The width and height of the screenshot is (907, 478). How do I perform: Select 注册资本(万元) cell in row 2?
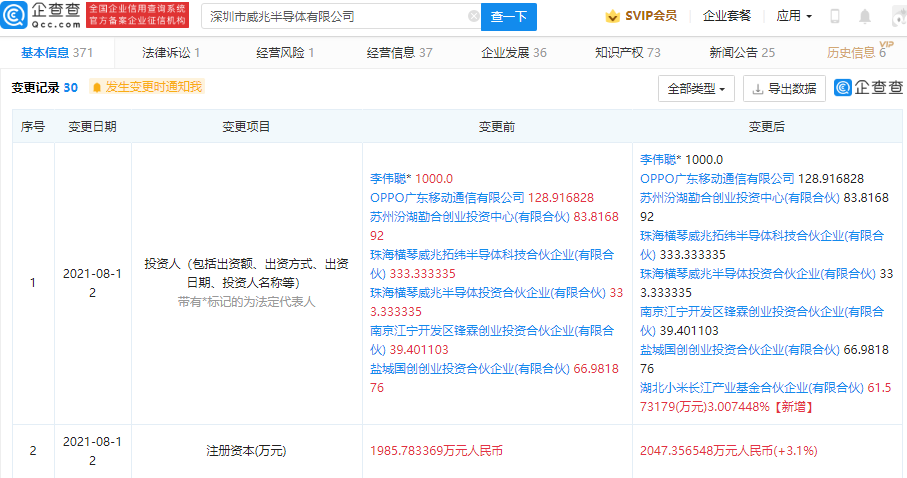[246, 451]
